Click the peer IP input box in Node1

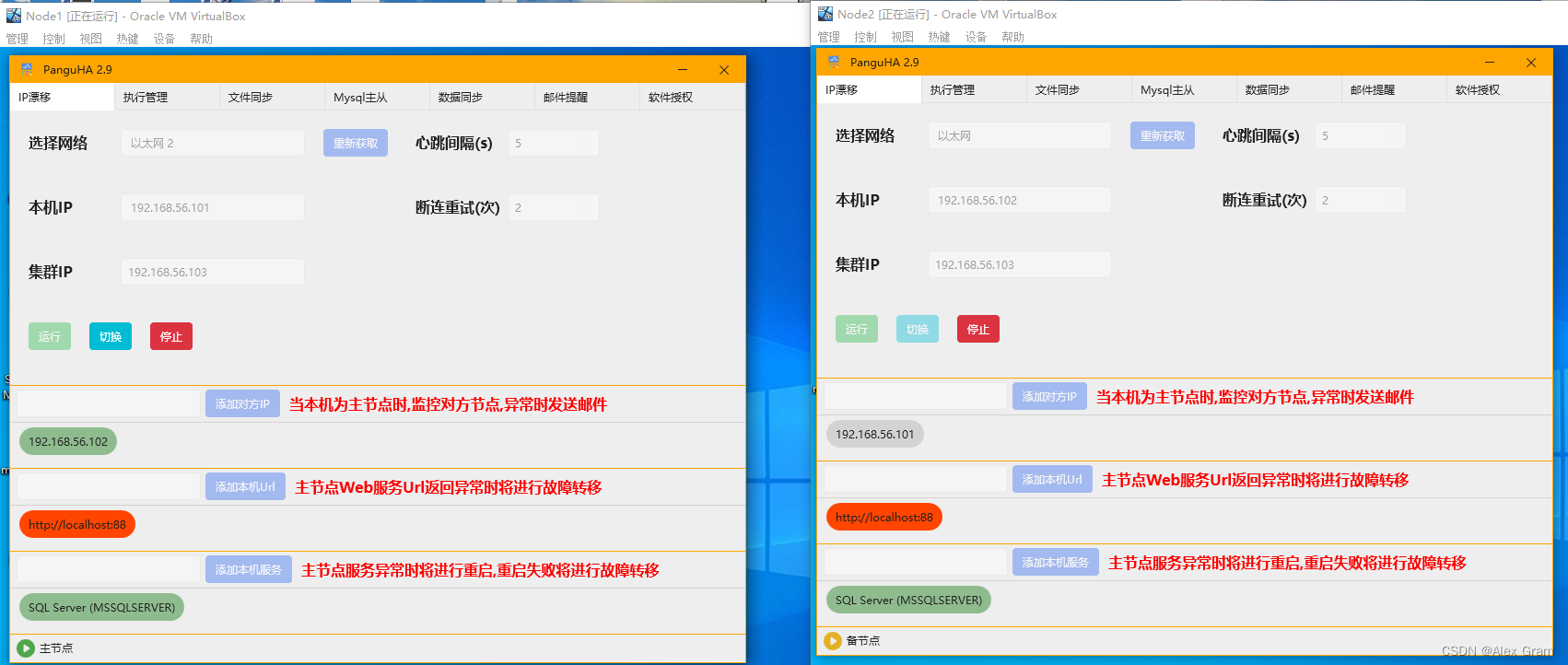click(109, 403)
